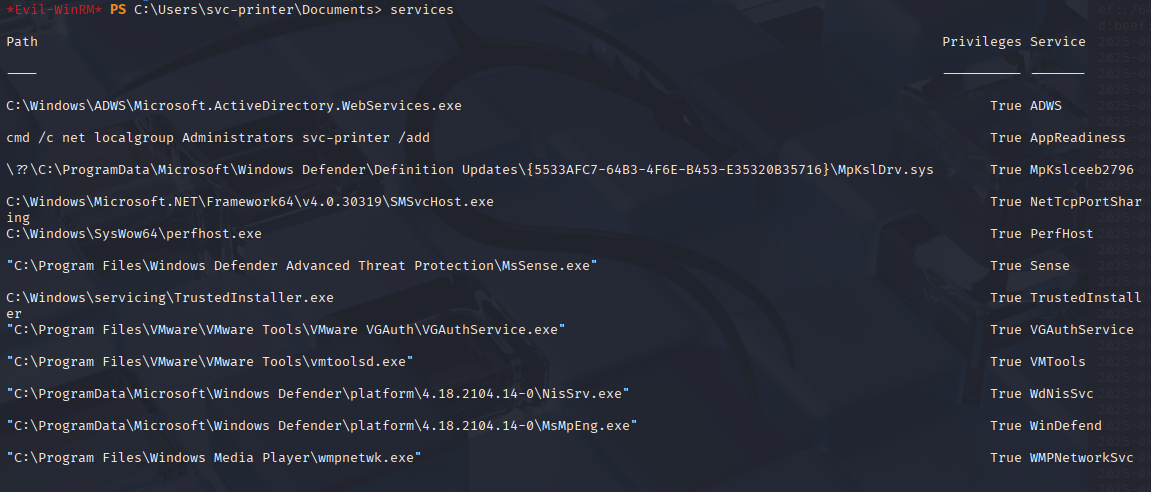Select the Path column header

click(22, 42)
